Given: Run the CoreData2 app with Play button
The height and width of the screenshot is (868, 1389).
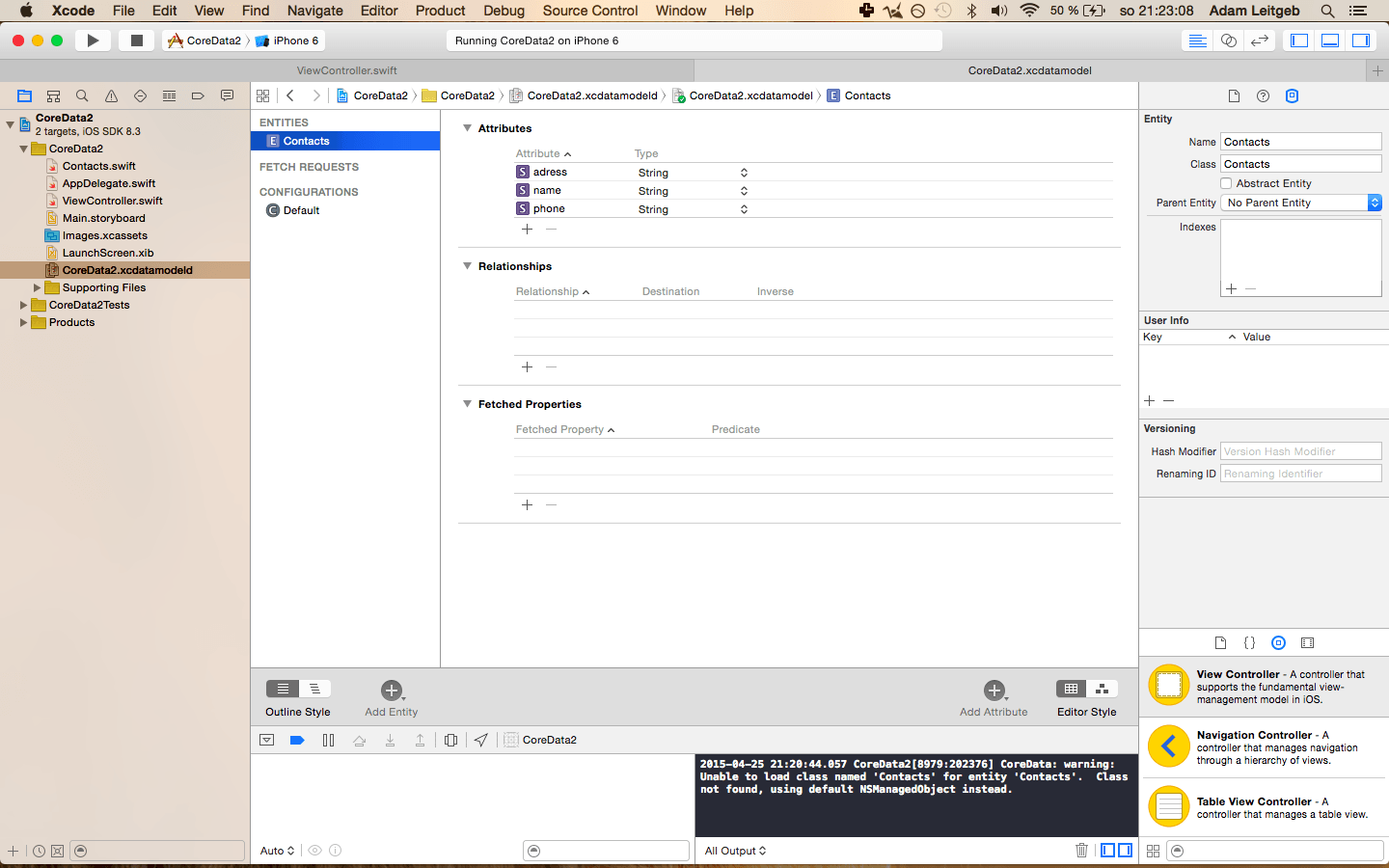Looking at the screenshot, I should click(x=93, y=41).
